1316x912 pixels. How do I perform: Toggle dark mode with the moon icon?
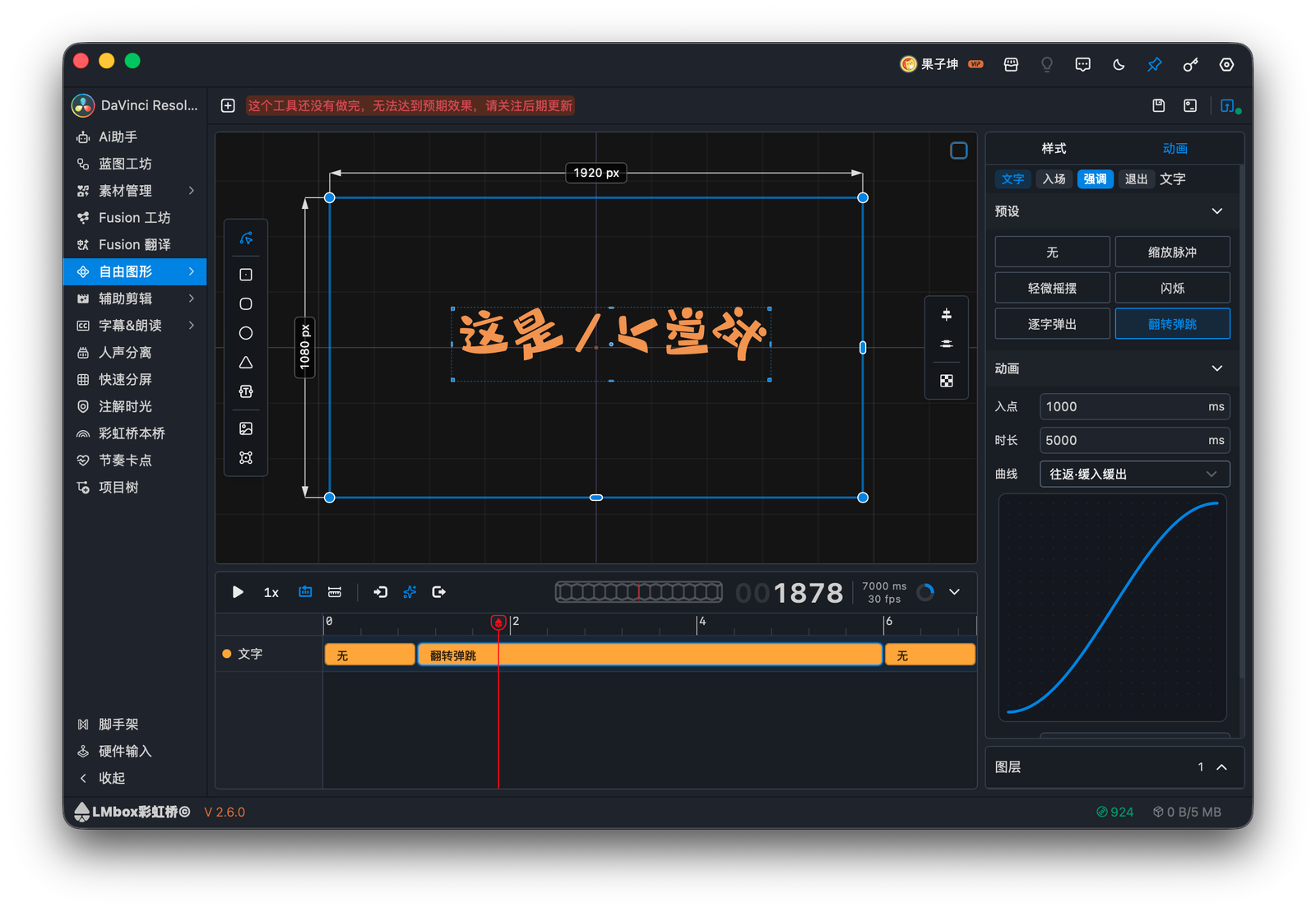[1119, 64]
